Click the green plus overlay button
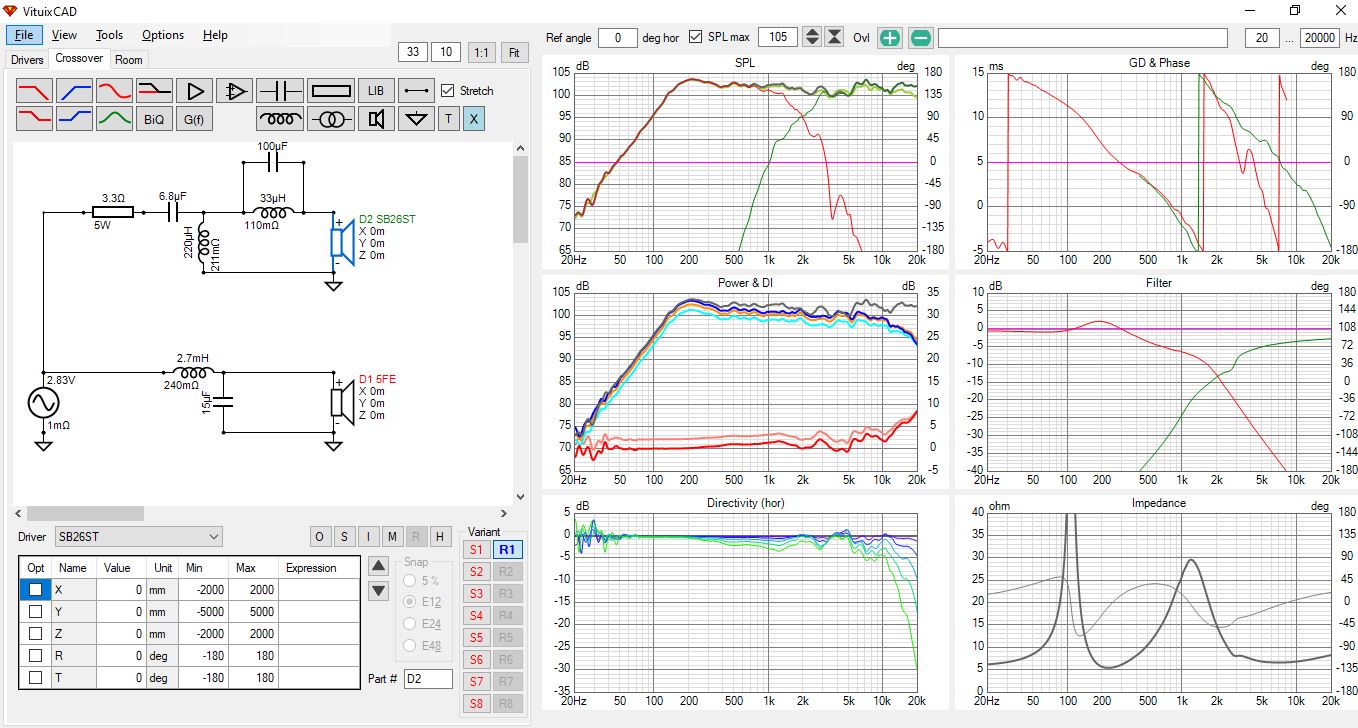The width and height of the screenshot is (1358, 728). (x=889, y=38)
